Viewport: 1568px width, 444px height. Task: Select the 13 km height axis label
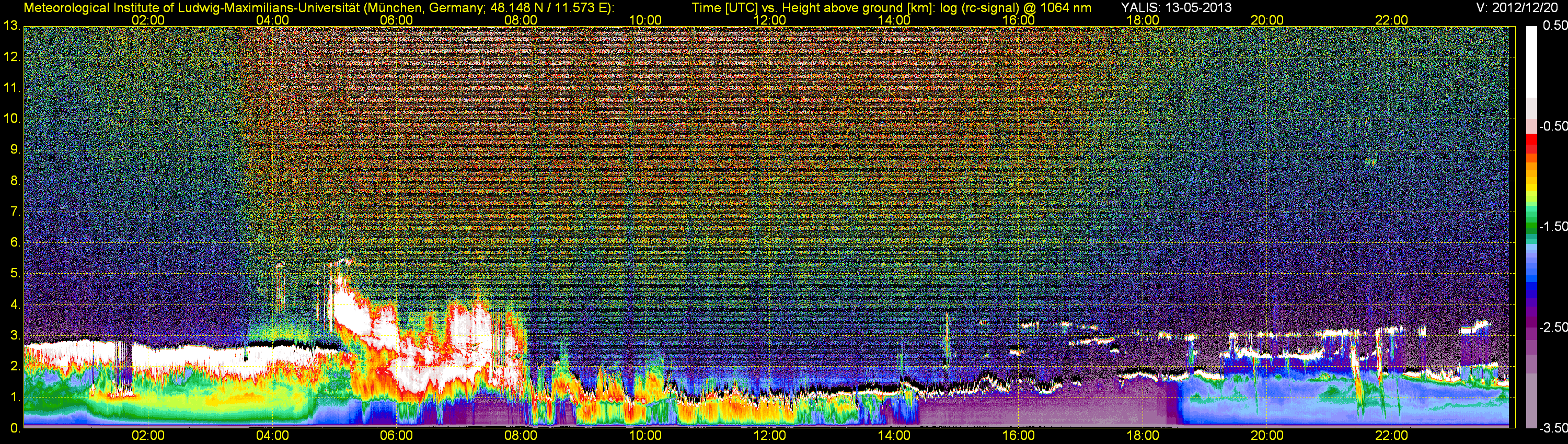click(11, 26)
